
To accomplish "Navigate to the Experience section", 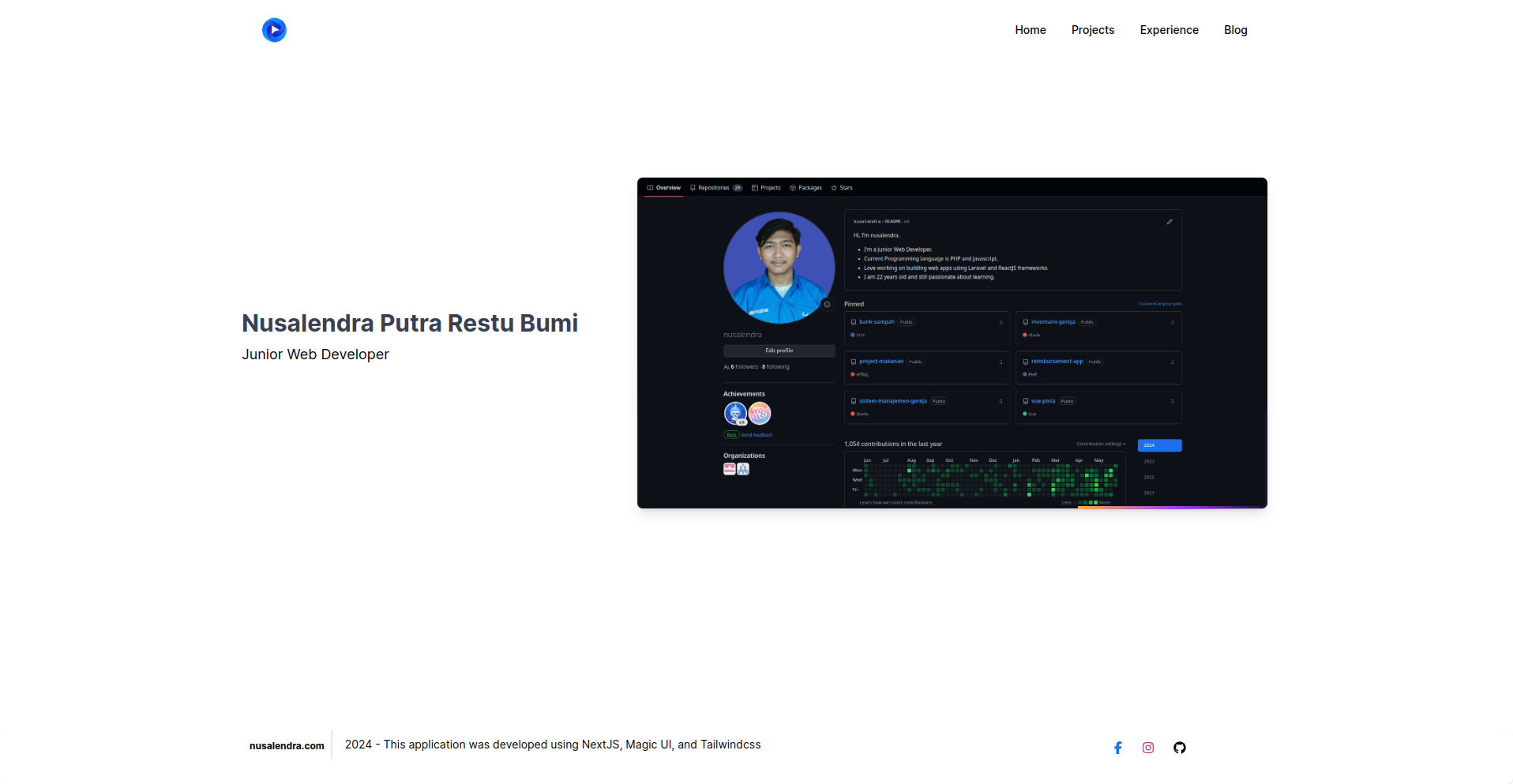I will 1169,30.
